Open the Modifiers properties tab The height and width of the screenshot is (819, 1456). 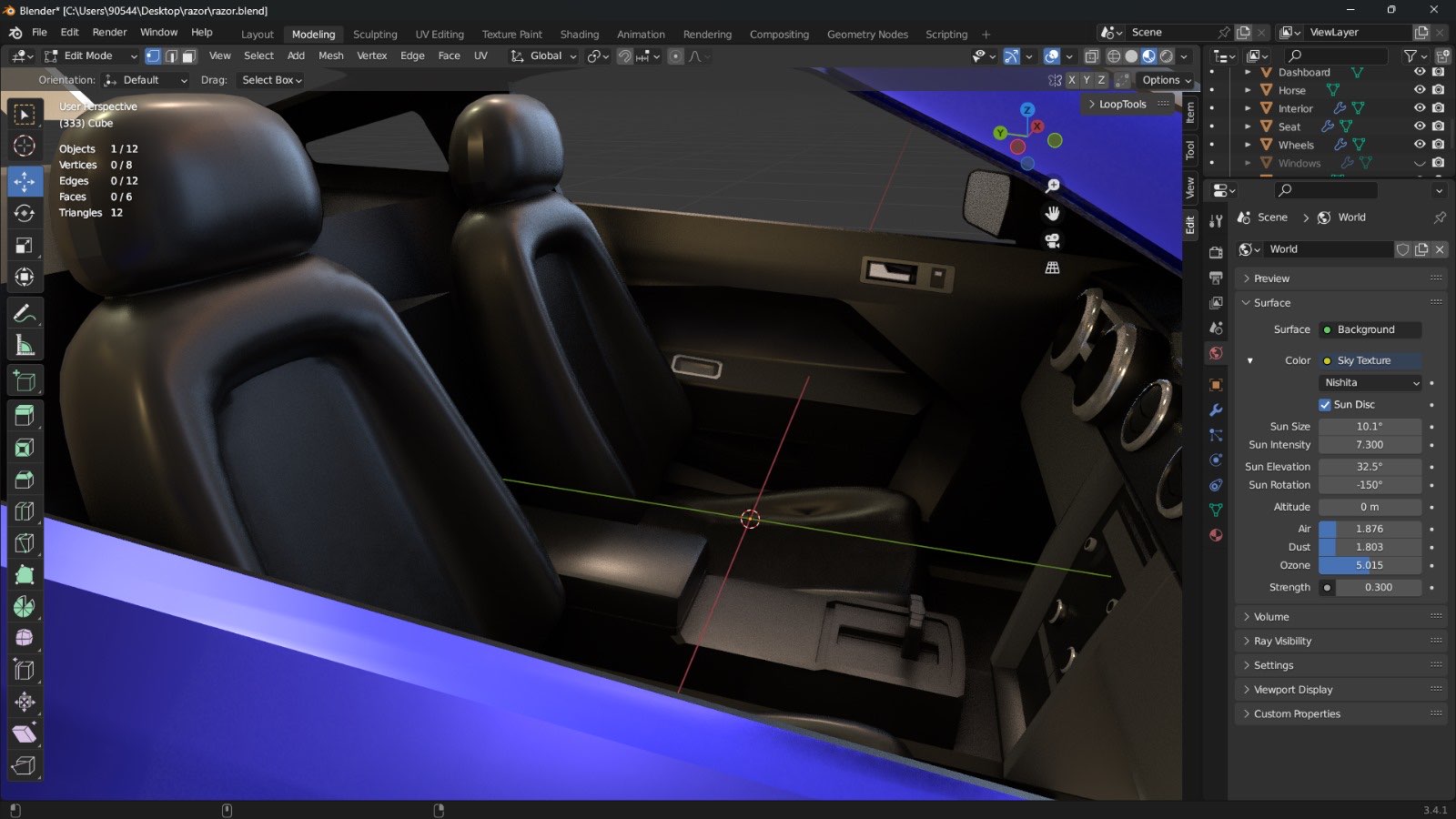(1216, 410)
